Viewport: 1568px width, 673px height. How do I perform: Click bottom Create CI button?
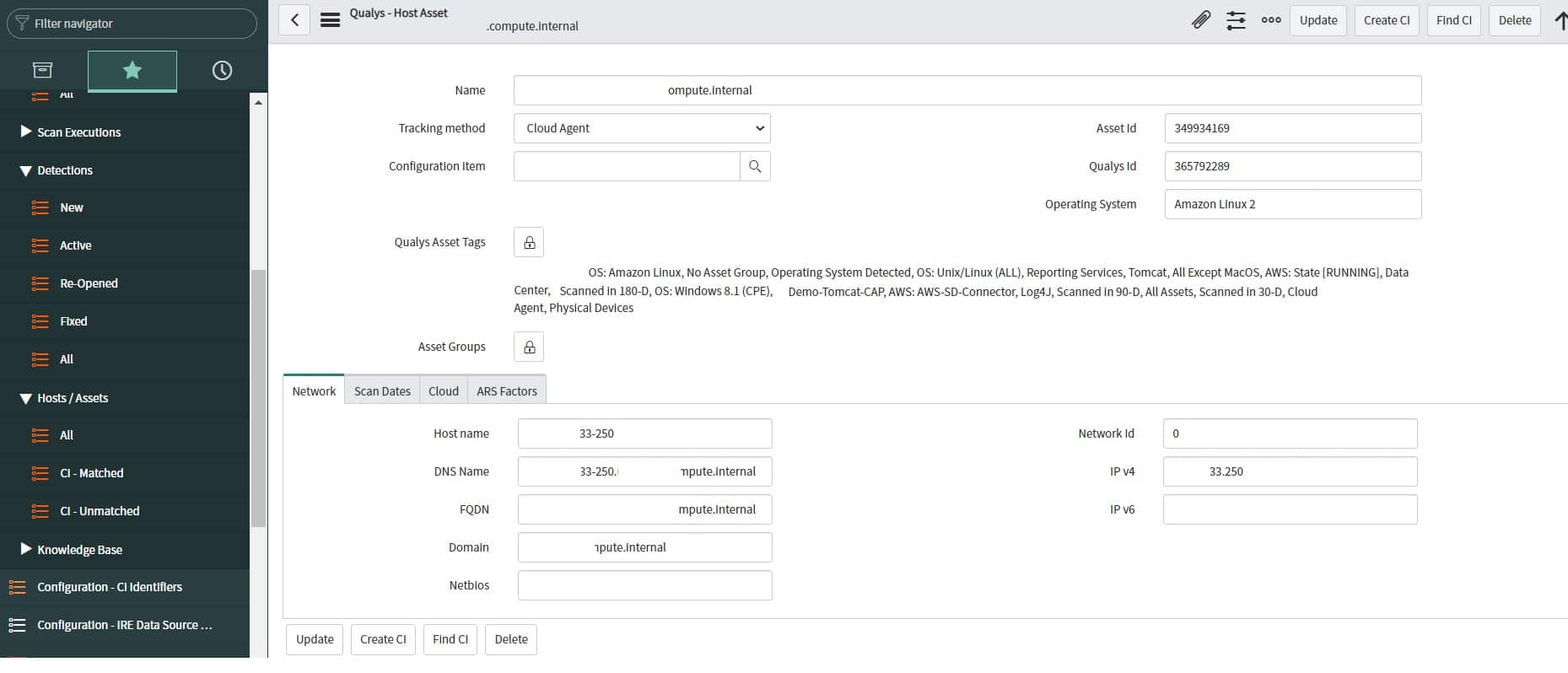pyautogui.click(x=383, y=639)
